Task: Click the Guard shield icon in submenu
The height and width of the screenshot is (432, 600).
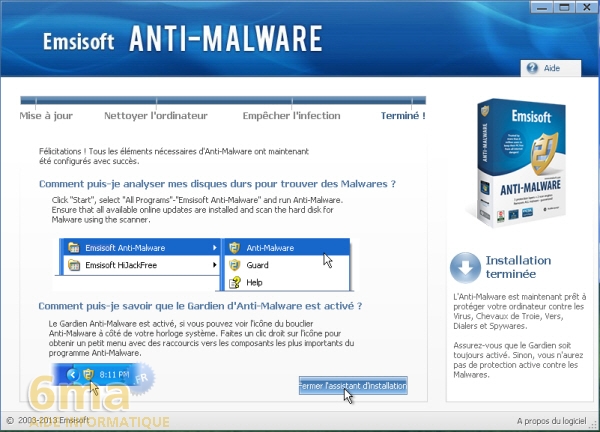Action: point(234,265)
